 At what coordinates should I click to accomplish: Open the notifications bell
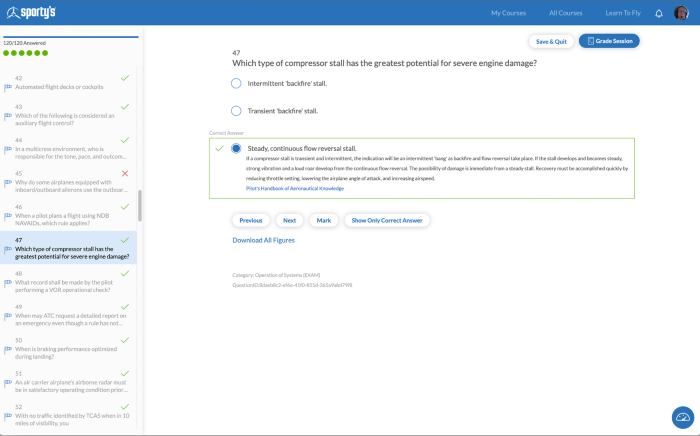pyautogui.click(x=659, y=13)
